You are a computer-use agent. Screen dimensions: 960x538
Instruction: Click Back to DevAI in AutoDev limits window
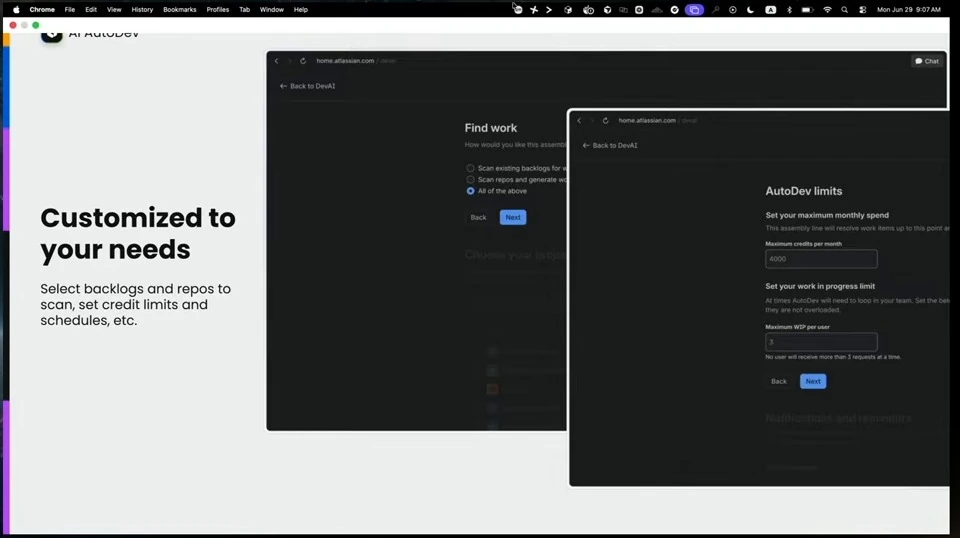610,146
